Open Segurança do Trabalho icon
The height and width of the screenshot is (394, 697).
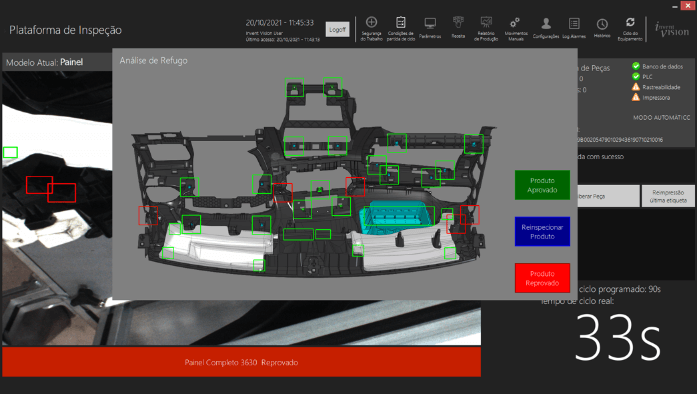(x=371, y=22)
